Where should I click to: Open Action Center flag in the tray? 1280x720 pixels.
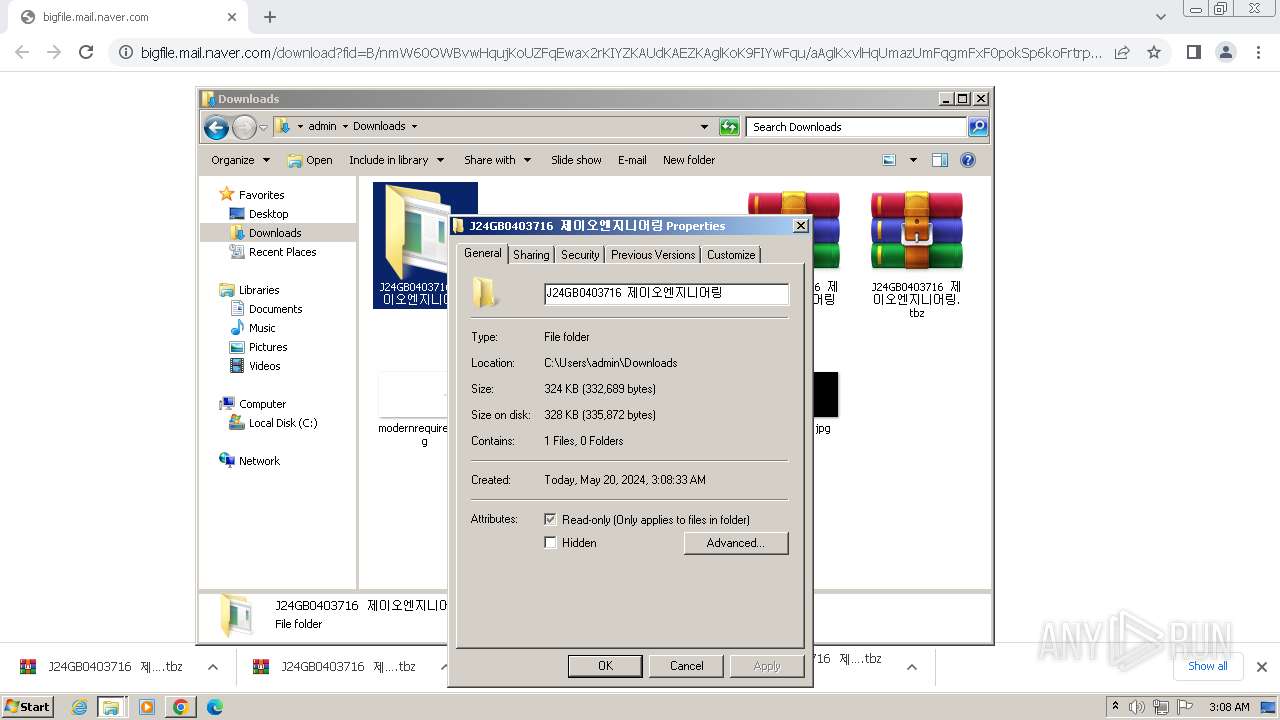1187,707
